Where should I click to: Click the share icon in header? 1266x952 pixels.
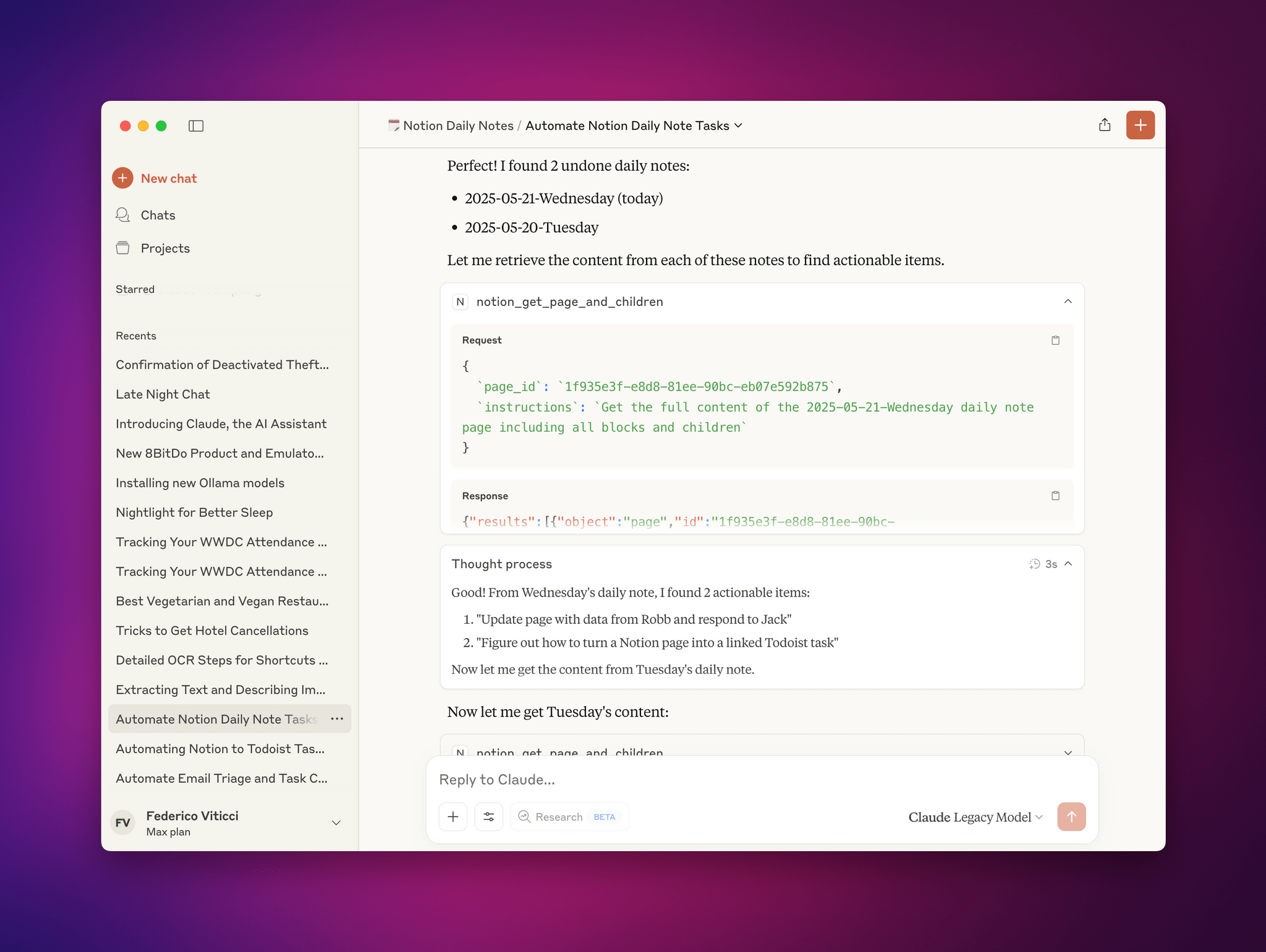[1105, 125]
